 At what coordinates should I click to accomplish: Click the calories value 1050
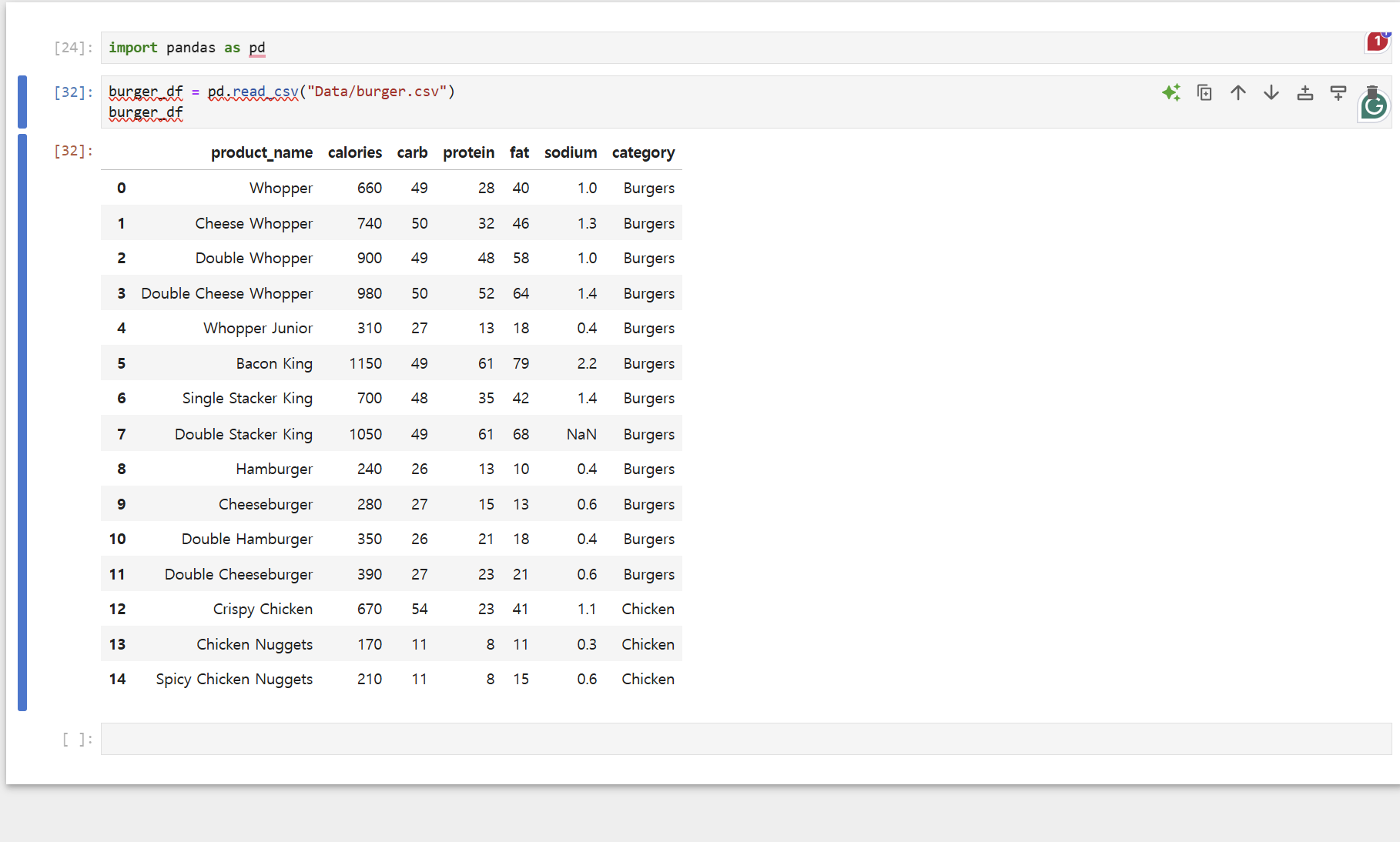(366, 434)
